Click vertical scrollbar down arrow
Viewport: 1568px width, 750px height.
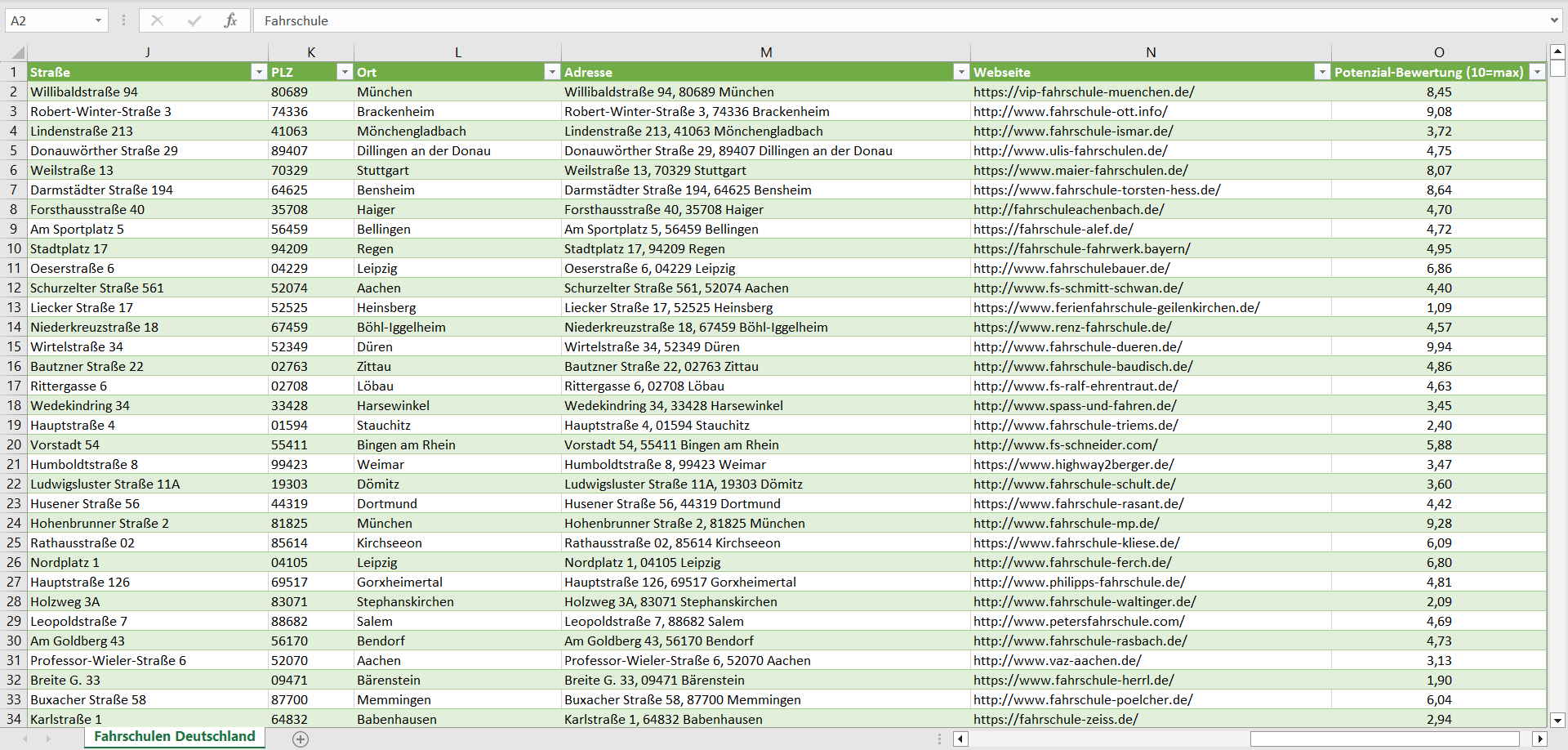coord(1557,721)
